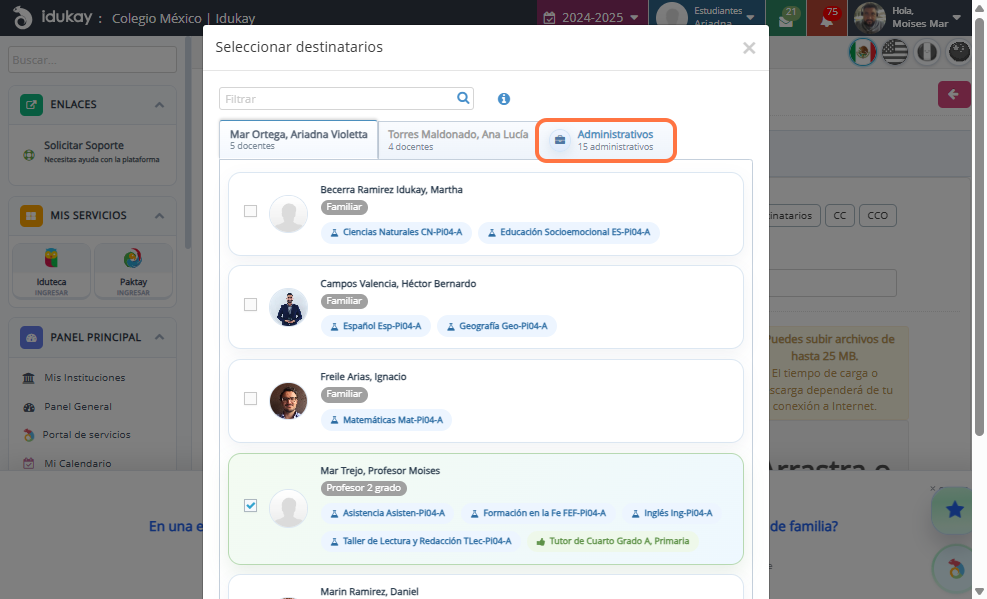Image resolution: width=987 pixels, height=599 pixels.
Task: Switch to Torres Maldonado, Ana Lucía tab
Action: tap(458, 140)
